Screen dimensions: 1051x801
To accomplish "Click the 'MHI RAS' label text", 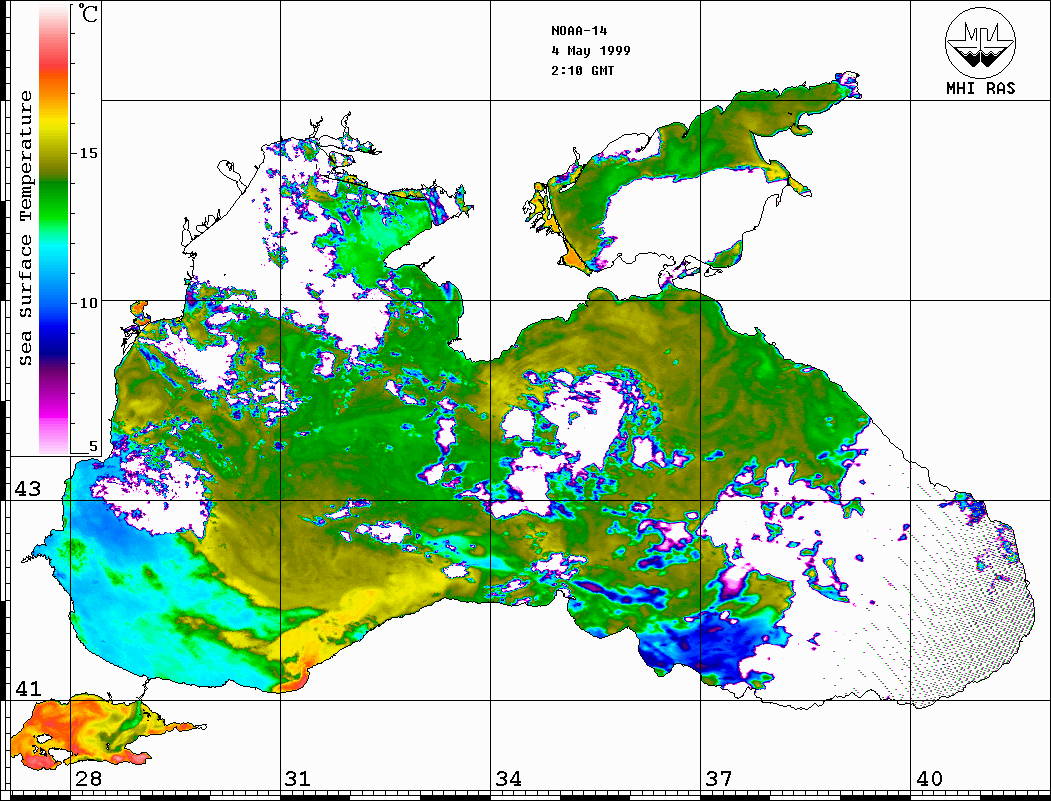I will pyautogui.click(x=981, y=88).
